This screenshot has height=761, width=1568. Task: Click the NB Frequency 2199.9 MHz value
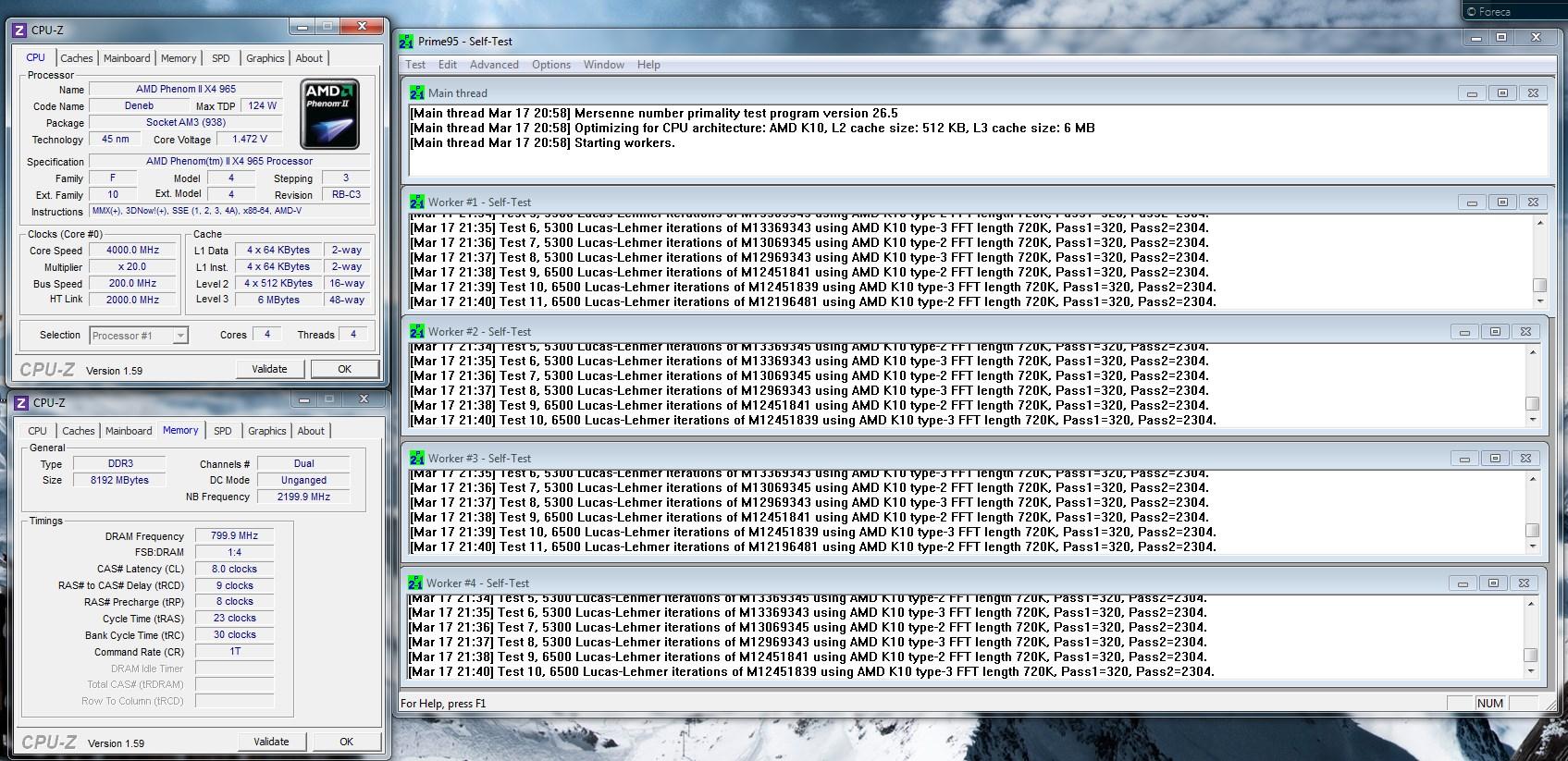[x=303, y=497]
